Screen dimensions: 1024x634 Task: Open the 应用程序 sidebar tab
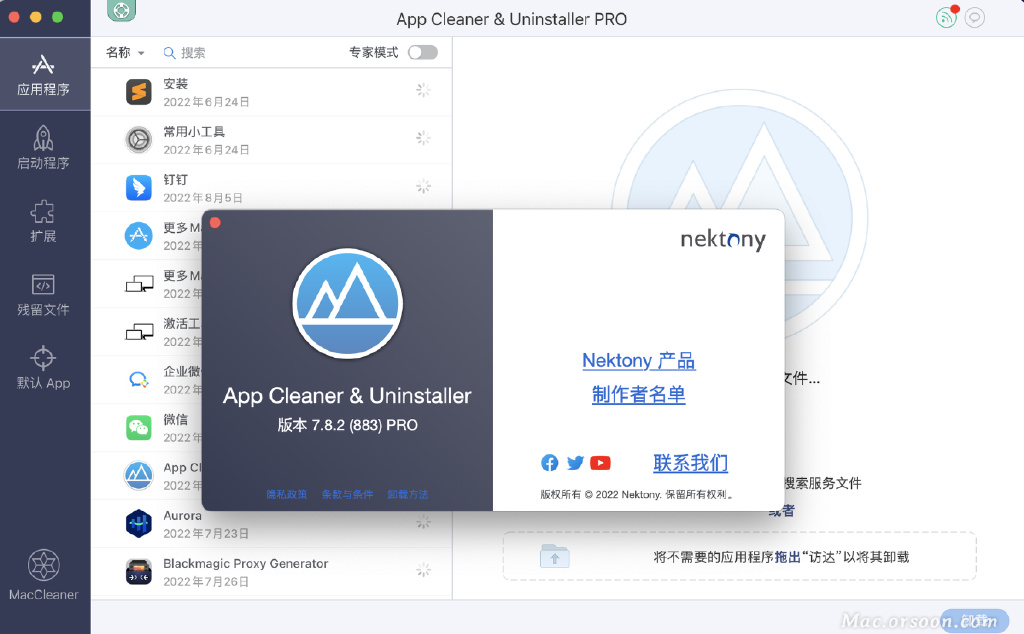43,74
